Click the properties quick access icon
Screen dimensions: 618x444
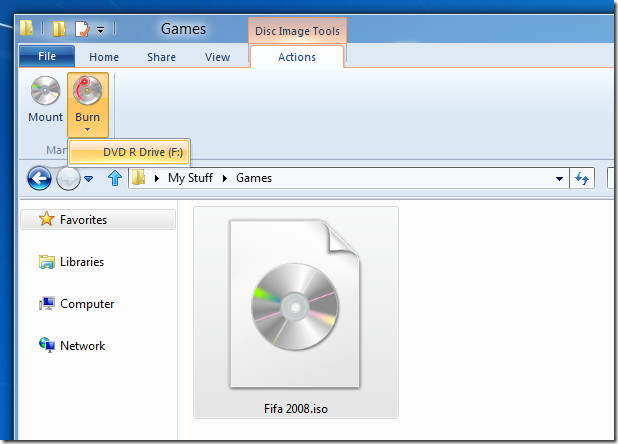pyautogui.click(x=82, y=29)
